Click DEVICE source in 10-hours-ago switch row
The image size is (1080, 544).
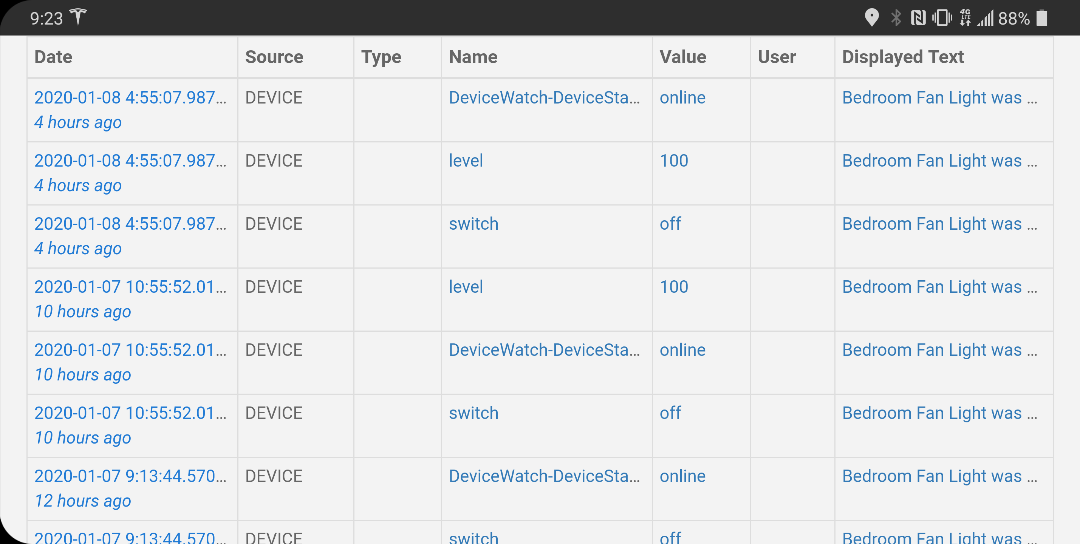click(x=274, y=413)
